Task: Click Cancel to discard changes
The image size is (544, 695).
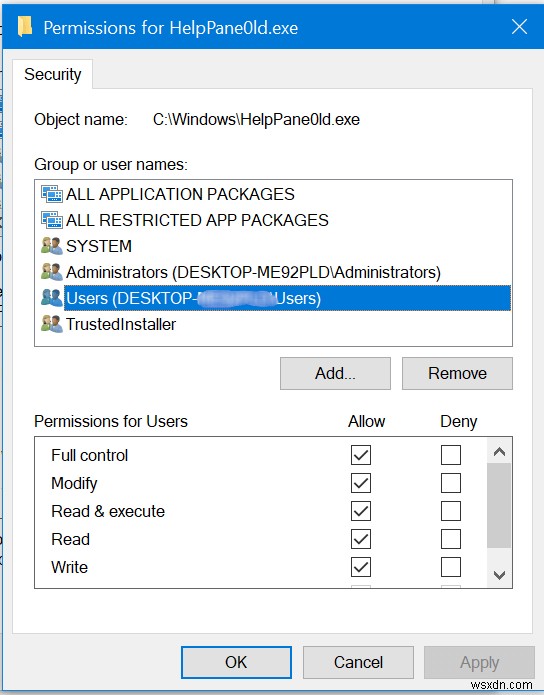Action: [358, 662]
